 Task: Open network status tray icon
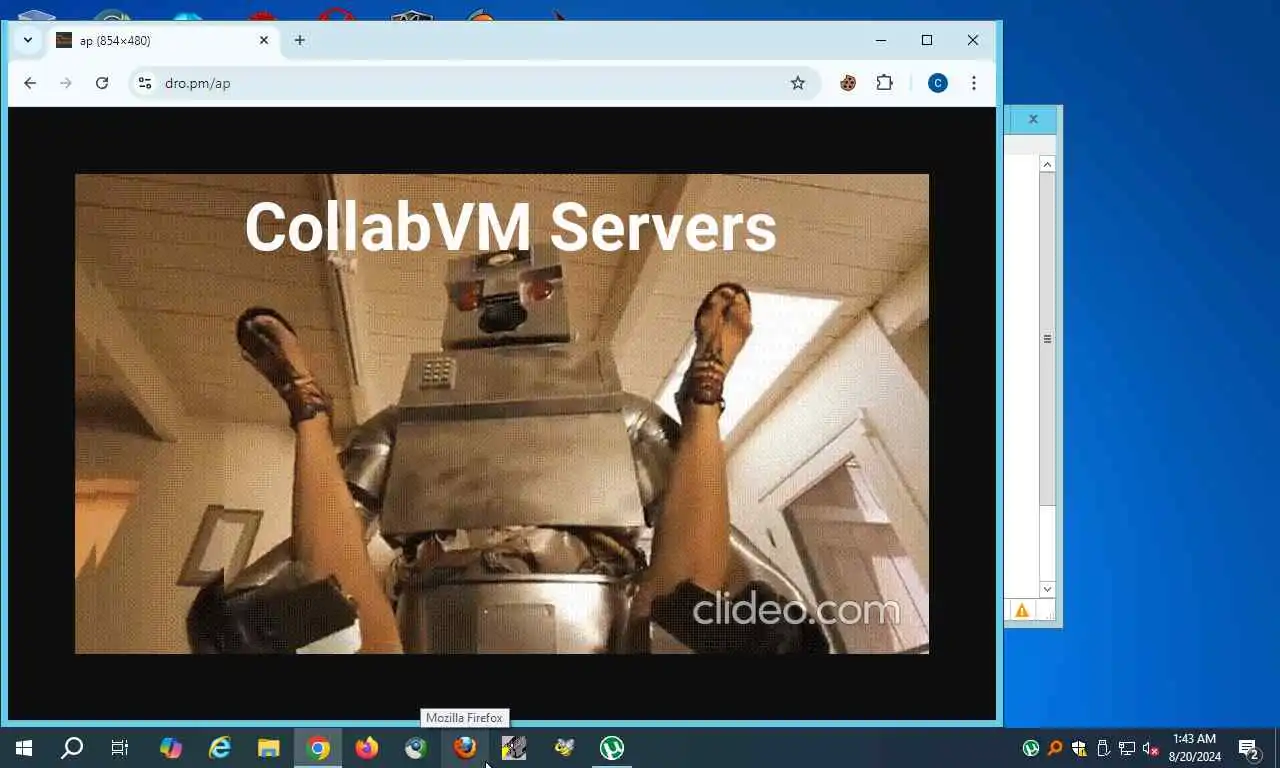pyautogui.click(x=1127, y=748)
